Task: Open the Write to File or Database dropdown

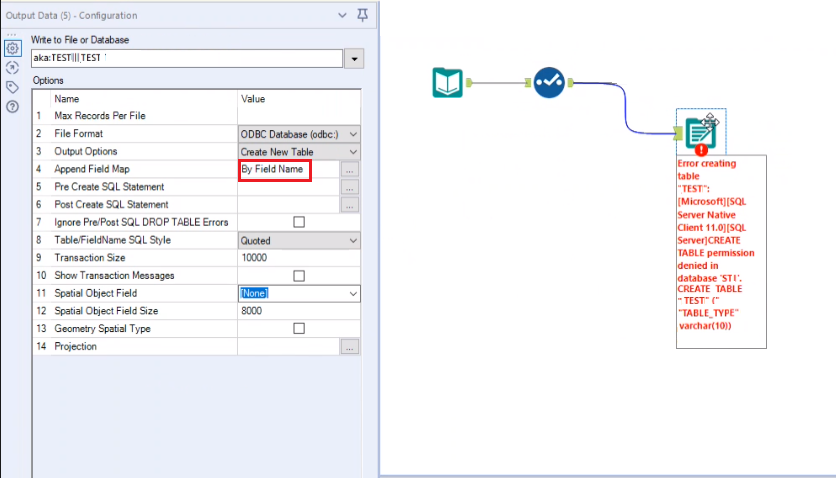Action: [x=355, y=59]
